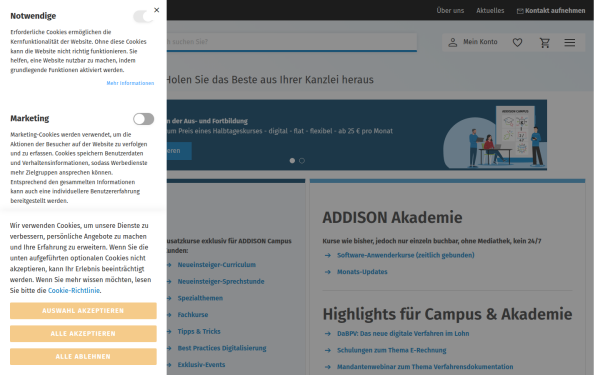Click the Alle ablehnen button
Image resolution: width=600 pixels, height=375 pixels.
[x=83, y=357]
